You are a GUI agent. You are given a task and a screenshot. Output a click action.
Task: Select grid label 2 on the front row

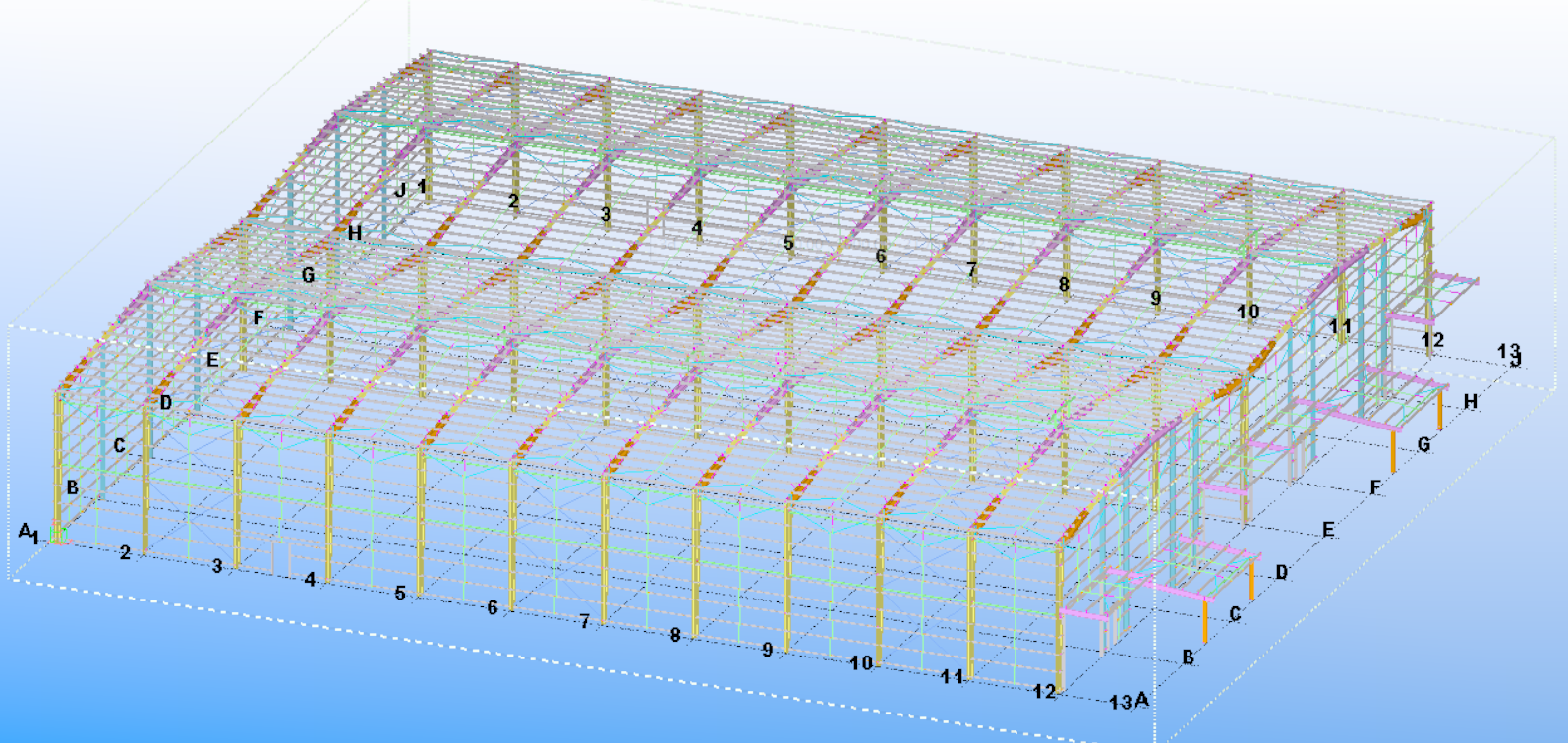(125, 553)
